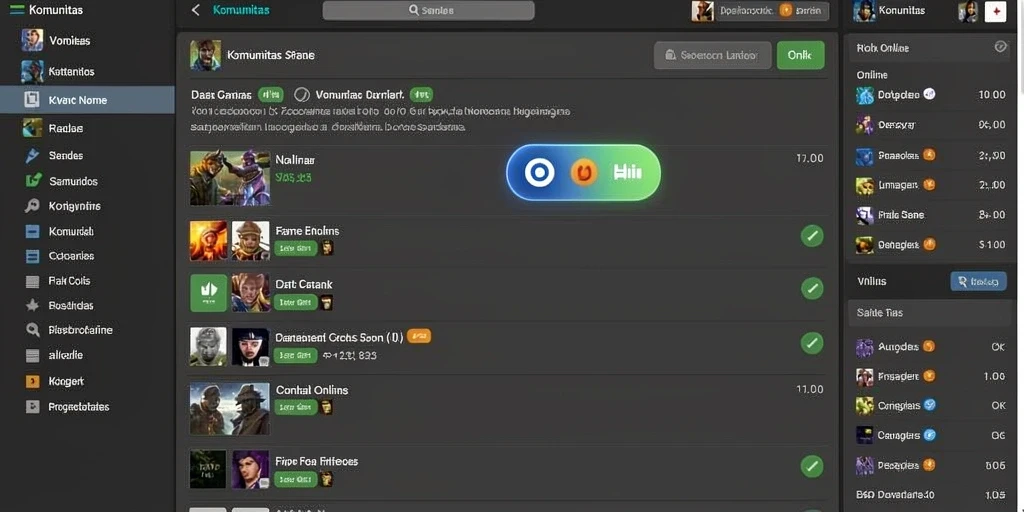Viewport: 1024px width, 512px height.
Task: Select the blue square icon beside Komurdsti
Action: coord(32,231)
